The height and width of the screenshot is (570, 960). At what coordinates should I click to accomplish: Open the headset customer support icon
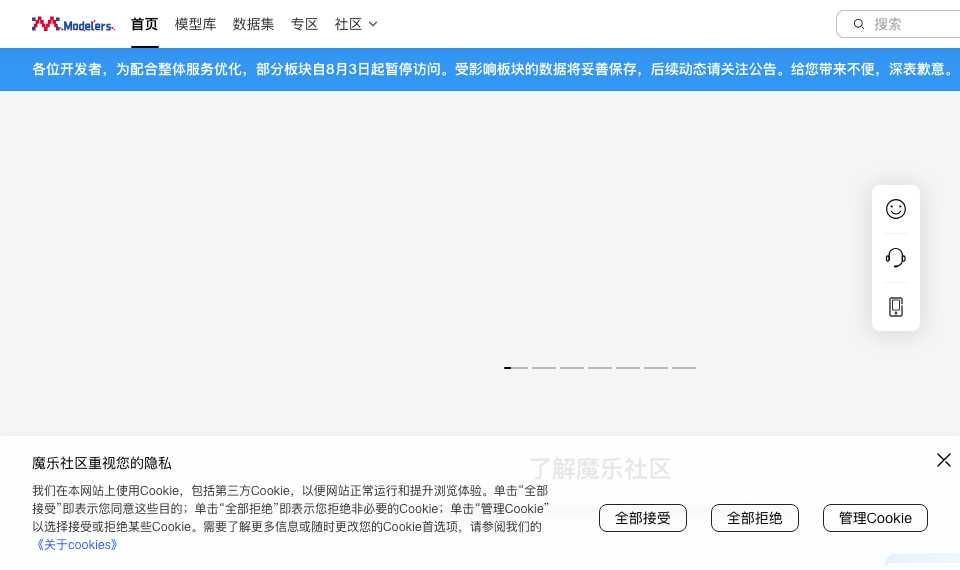tap(896, 258)
